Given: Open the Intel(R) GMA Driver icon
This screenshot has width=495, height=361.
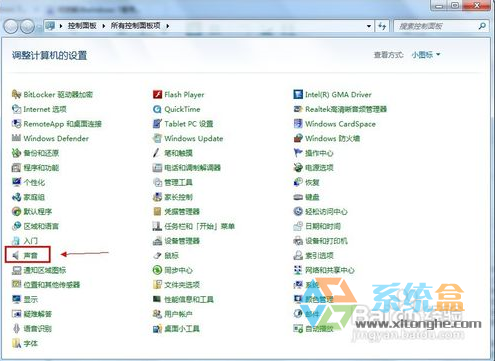Looking at the screenshot, I should (x=298, y=94).
